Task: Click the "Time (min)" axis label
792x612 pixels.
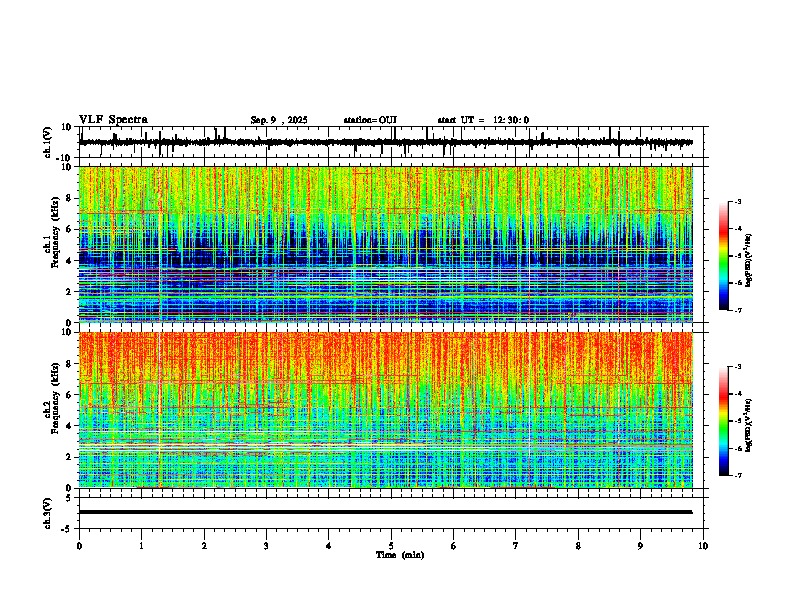Action: pos(400,555)
